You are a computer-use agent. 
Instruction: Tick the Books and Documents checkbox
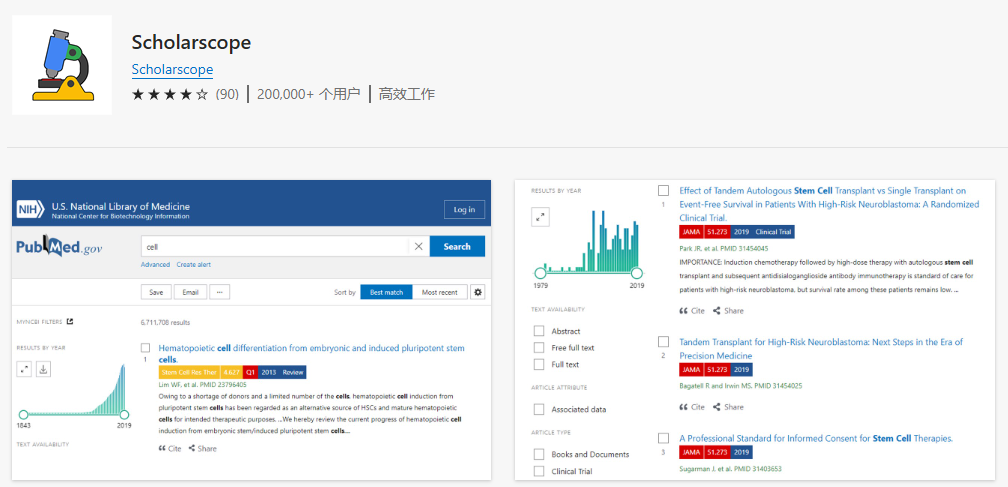[539, 454]
